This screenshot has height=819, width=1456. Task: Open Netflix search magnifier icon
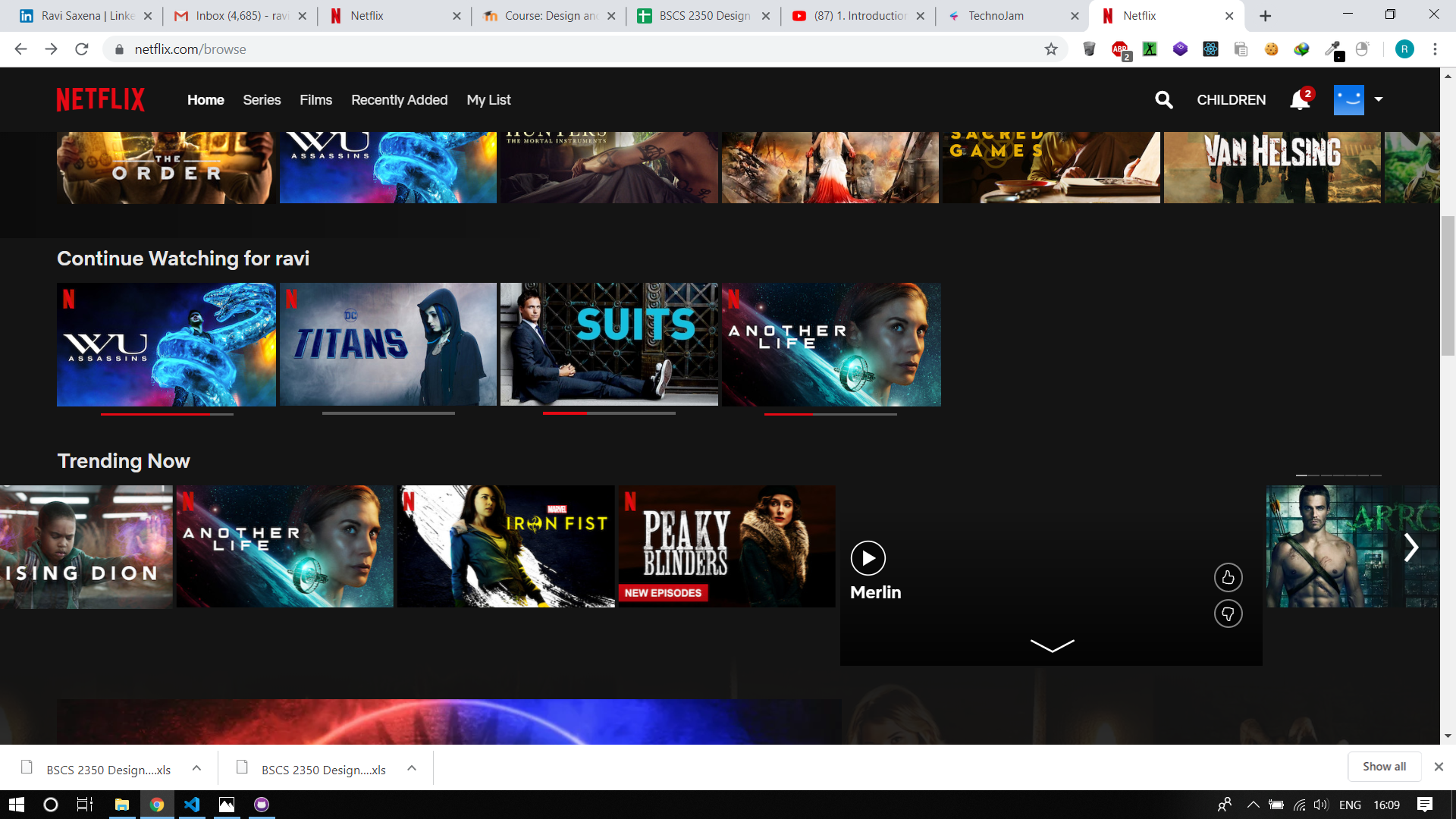tap(1163, 100)
